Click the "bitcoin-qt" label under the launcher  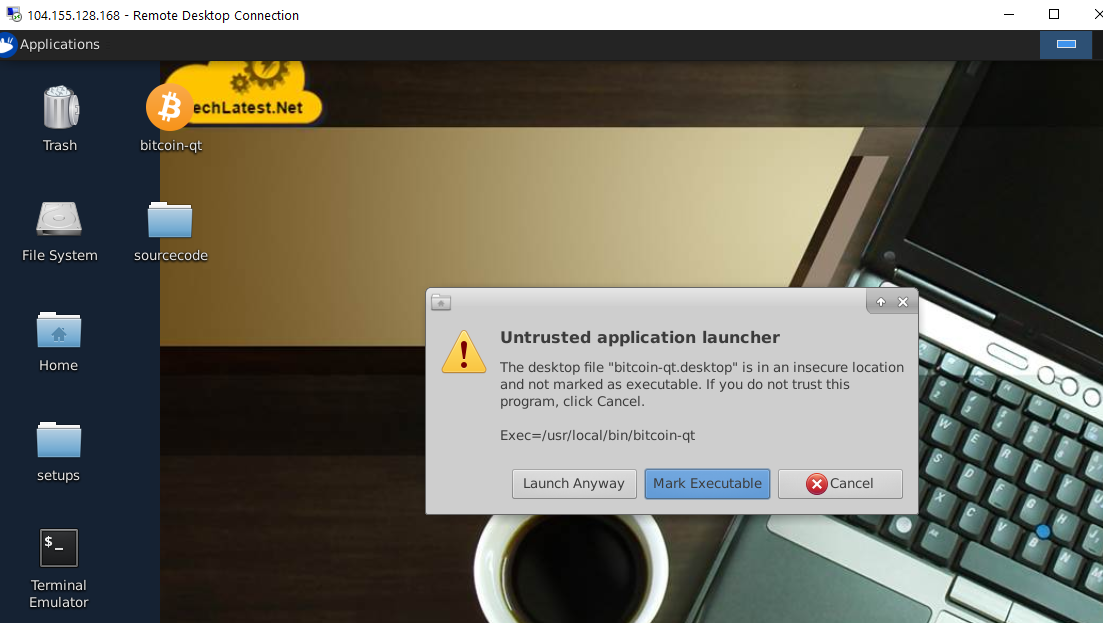[x=171, y=146]
